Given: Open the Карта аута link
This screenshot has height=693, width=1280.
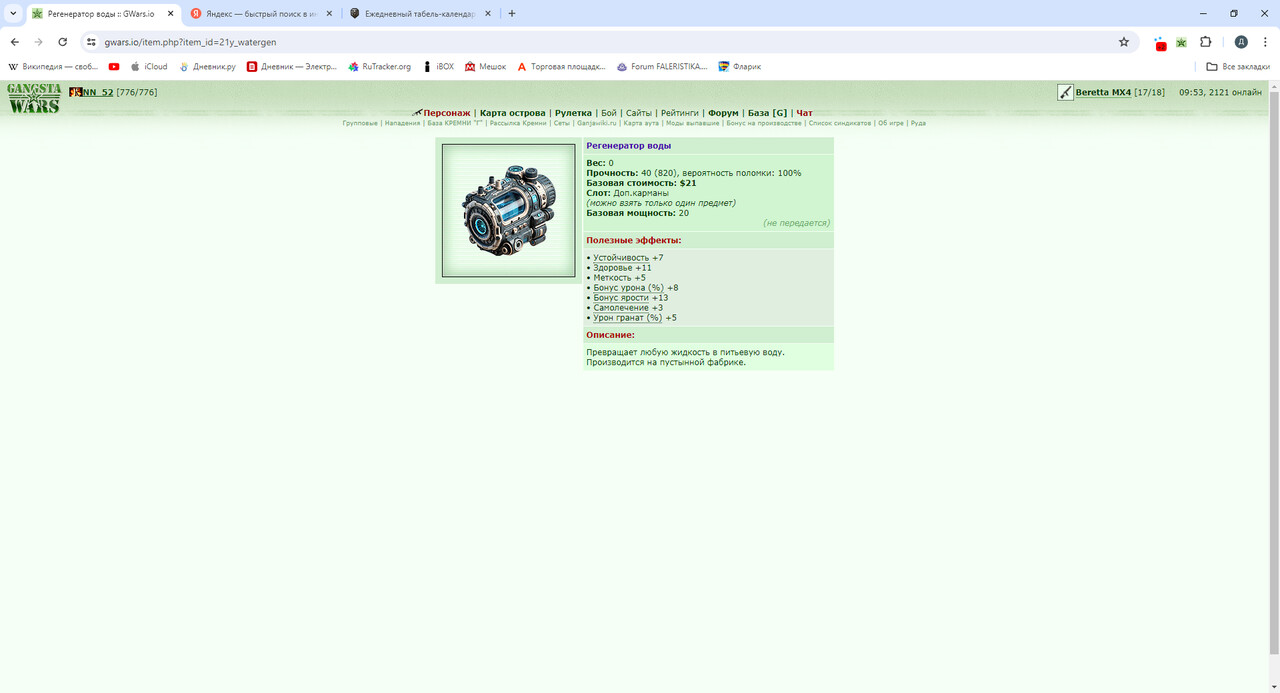Looking at the screenshot, I should pyautogui.click(x=641, y=123).
